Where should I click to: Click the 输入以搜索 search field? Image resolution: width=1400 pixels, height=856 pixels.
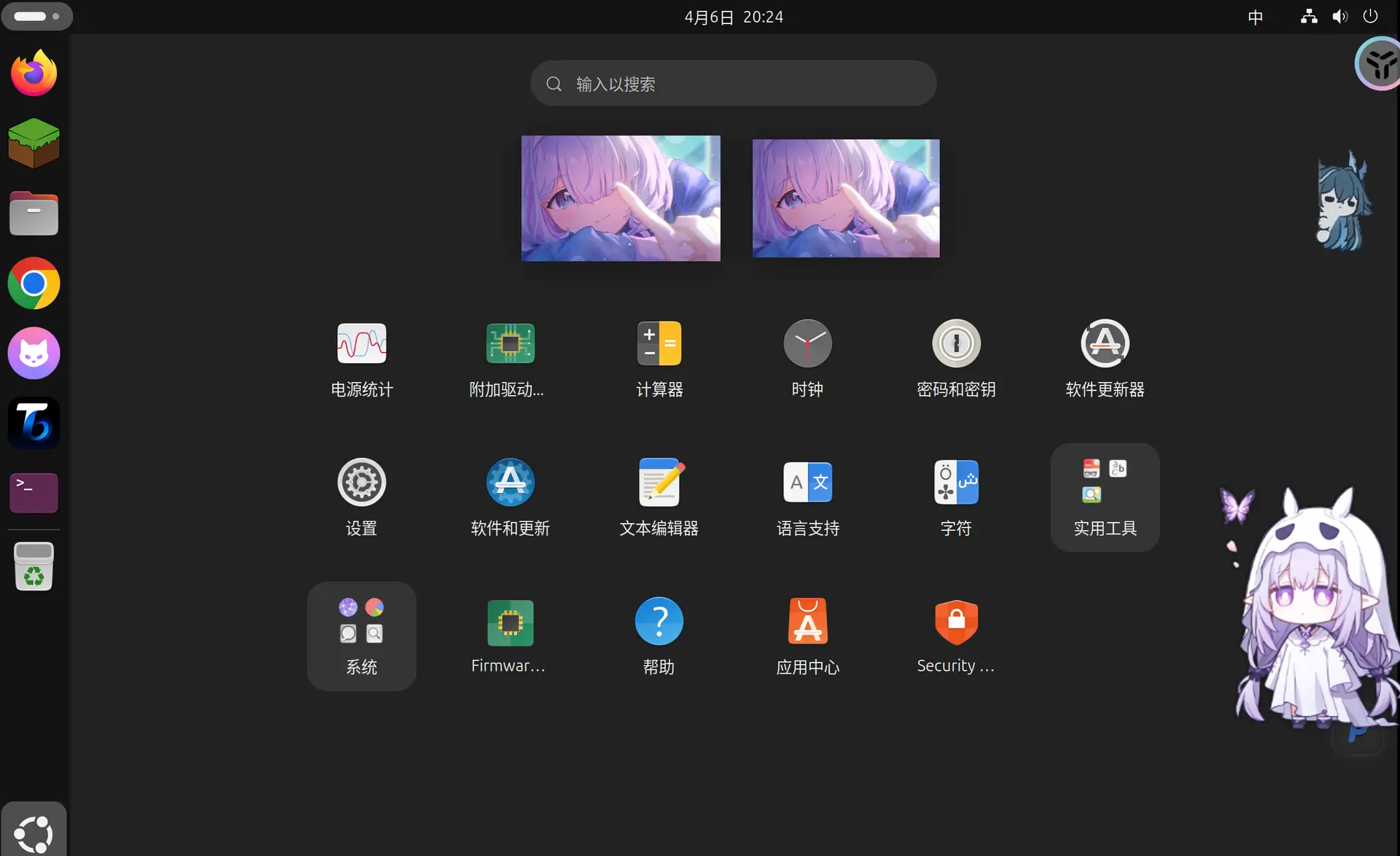click(x=734, y=84)
